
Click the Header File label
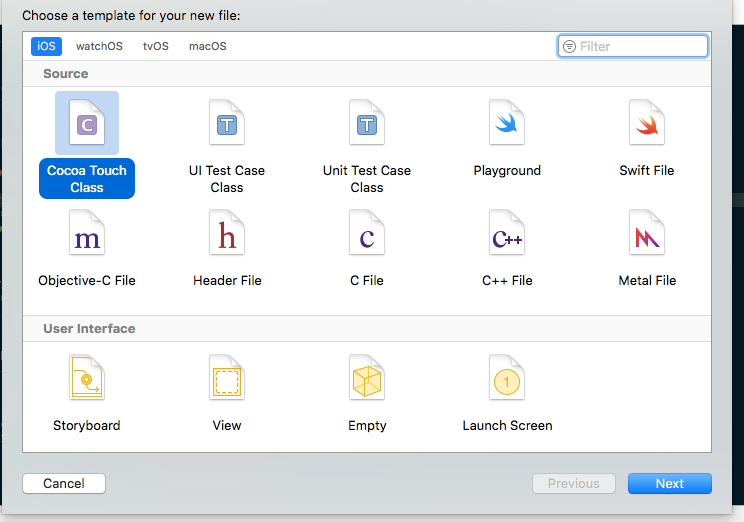227,280
